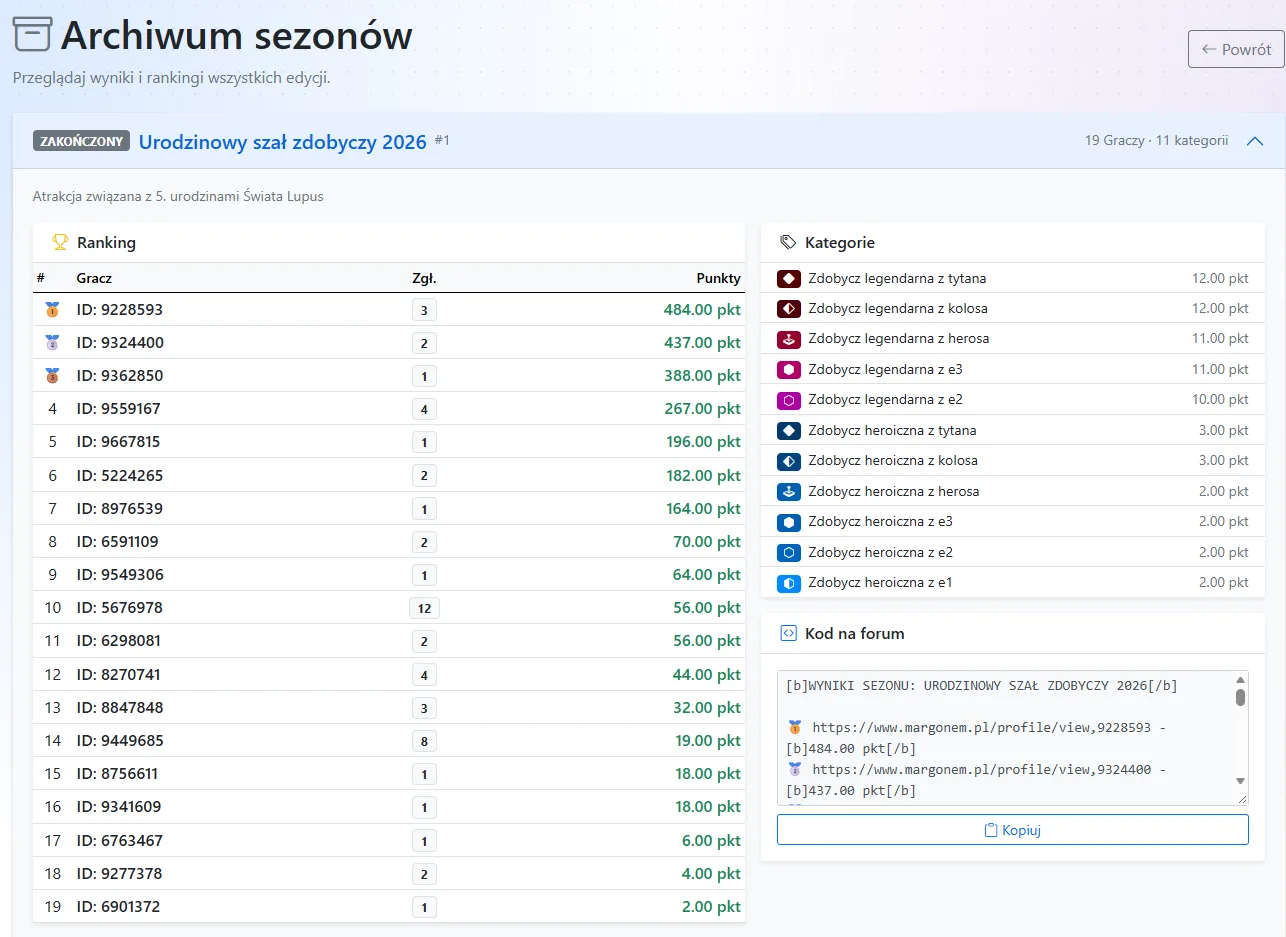
Task: Click the submissions badge 12 for ID 5676978
Action: pyautogui.click(x=424, y=608)
